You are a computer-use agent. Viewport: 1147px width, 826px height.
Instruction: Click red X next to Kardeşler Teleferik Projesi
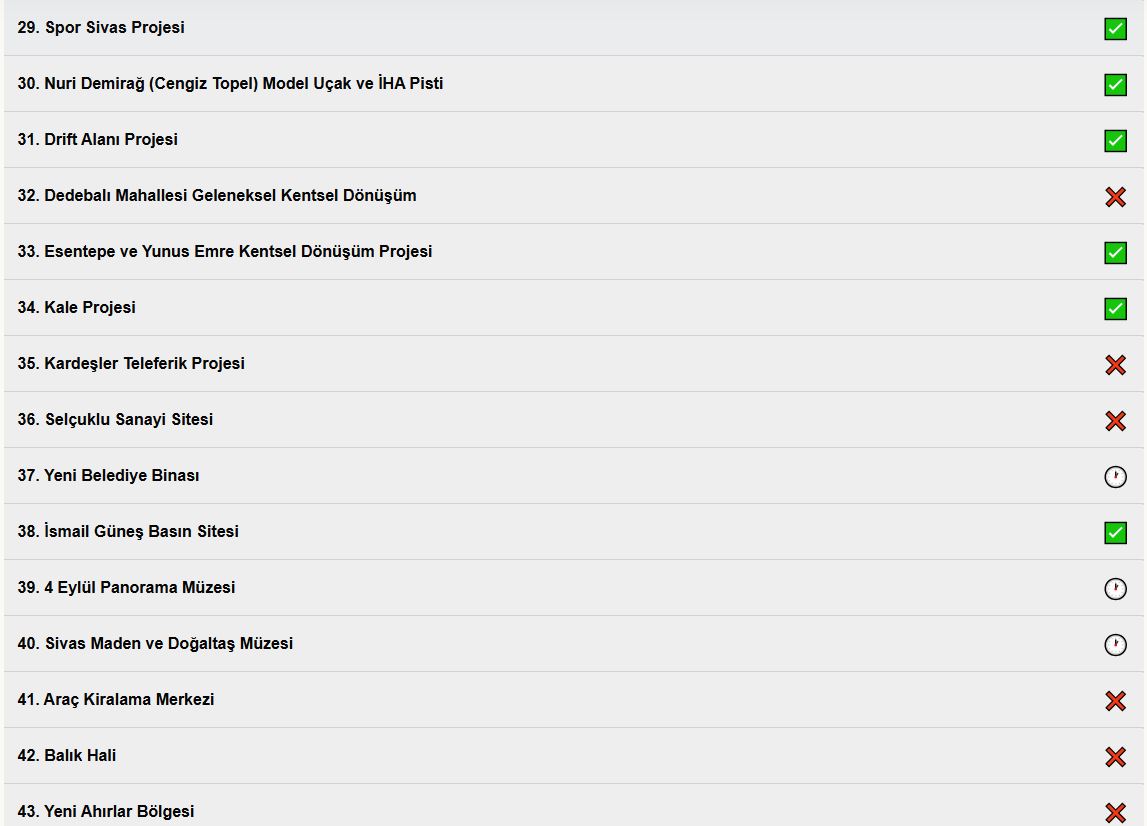coord(1115,365)
